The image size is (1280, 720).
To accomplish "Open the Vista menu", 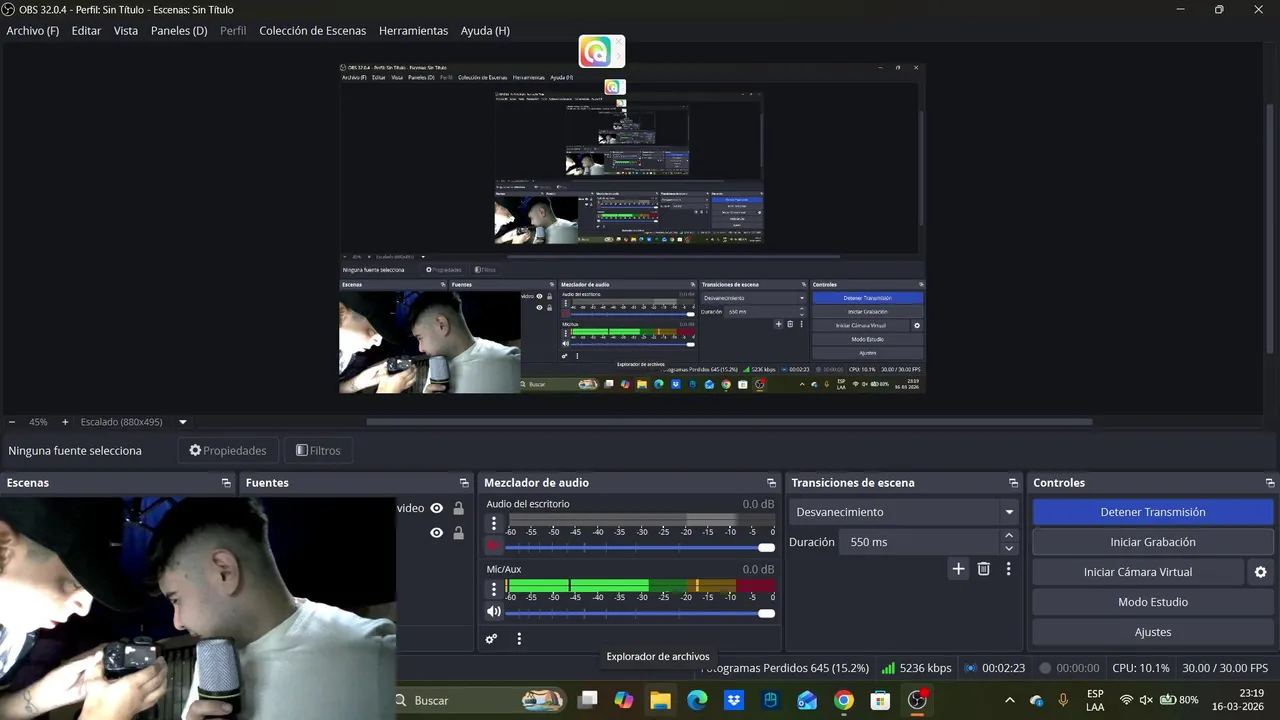I will point(126,31).
